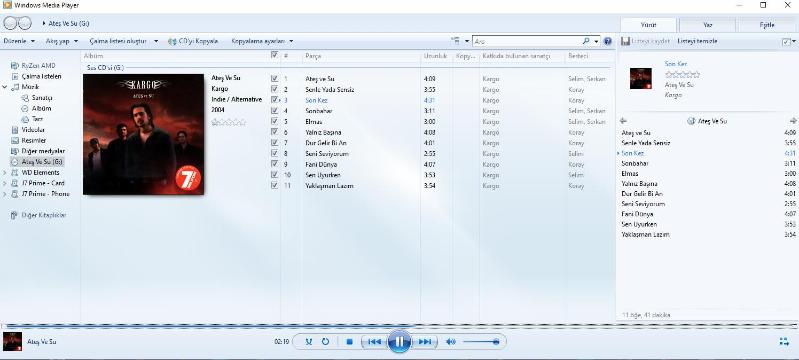
Task: Open the Düzenle dropdown menu
Action: point(19,41)
